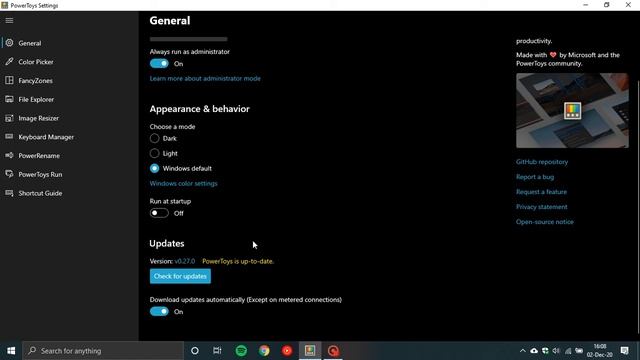Click the network signal tray icon
Image resolution: width=640 pixels, height=360 pixels.
(568, 351)
